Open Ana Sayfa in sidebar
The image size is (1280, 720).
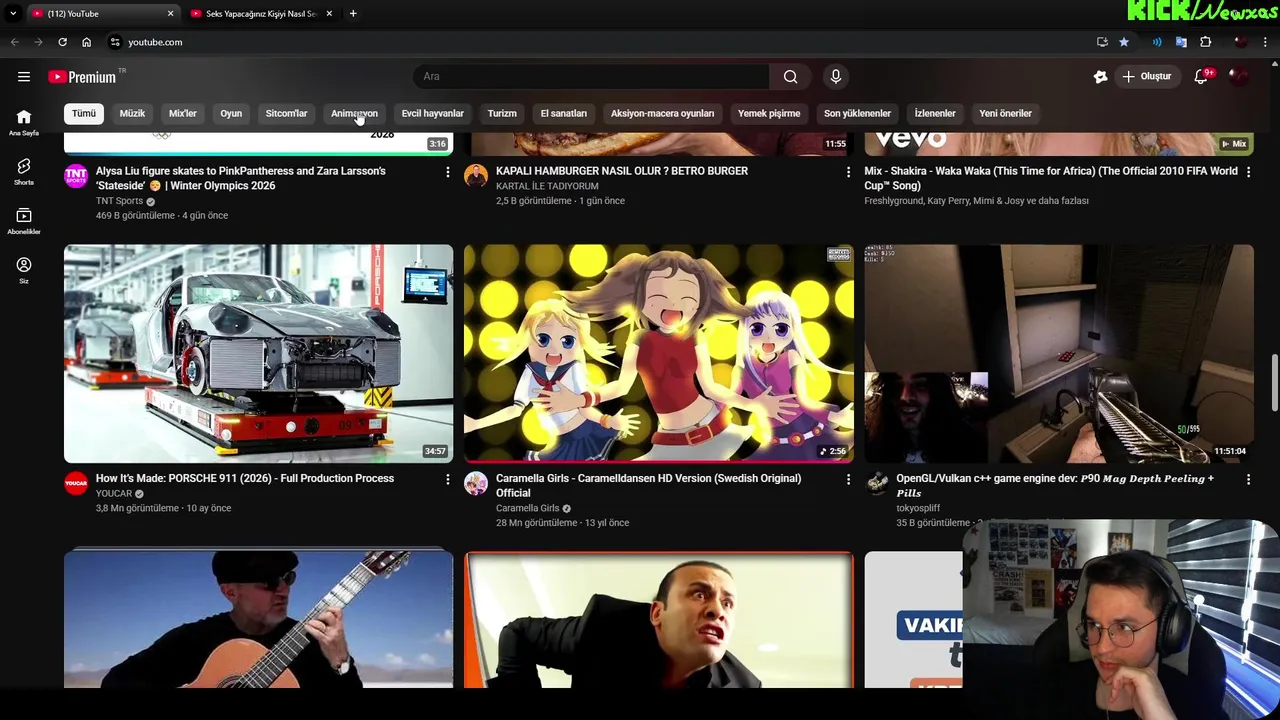click(x=24, y=123)
